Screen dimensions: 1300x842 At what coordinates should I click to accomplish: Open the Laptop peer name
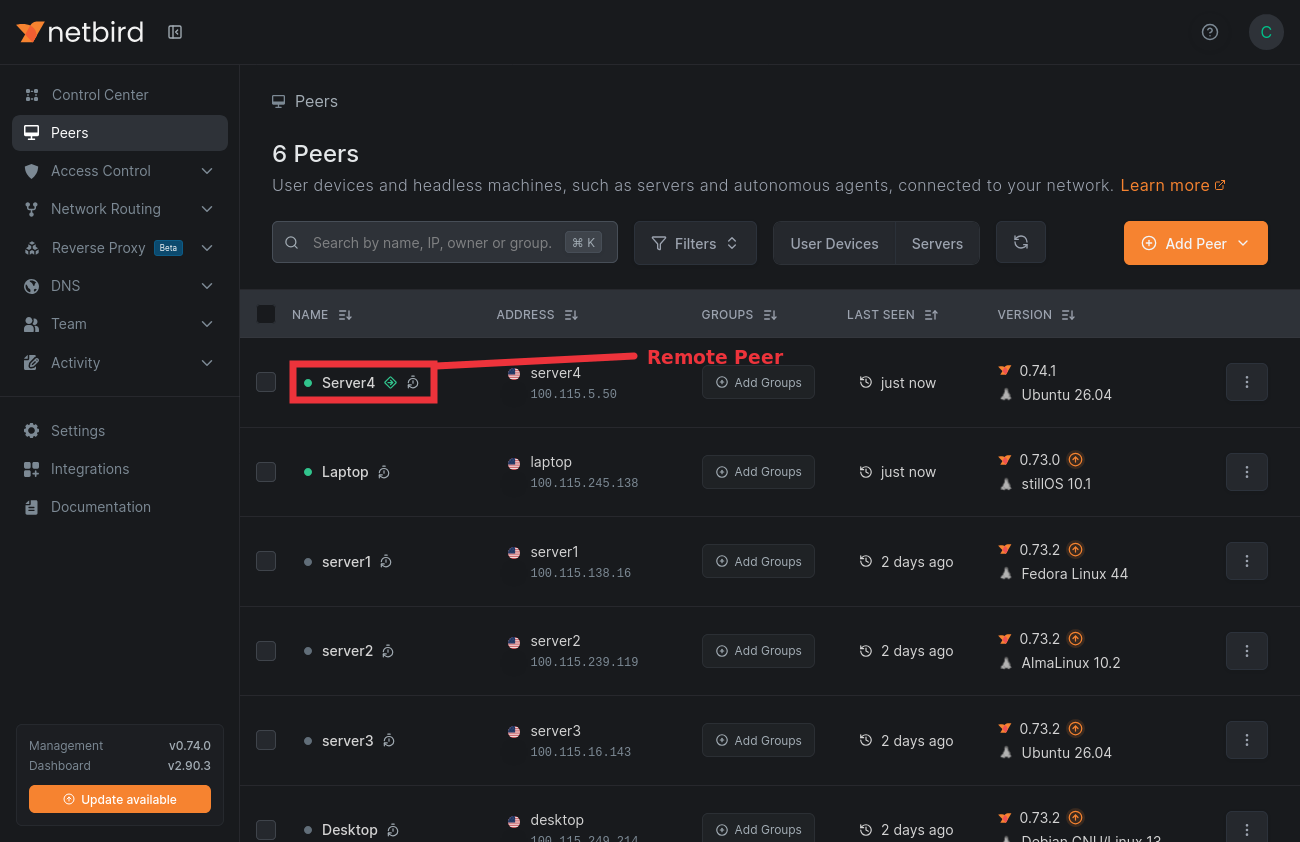coord(345,472)
